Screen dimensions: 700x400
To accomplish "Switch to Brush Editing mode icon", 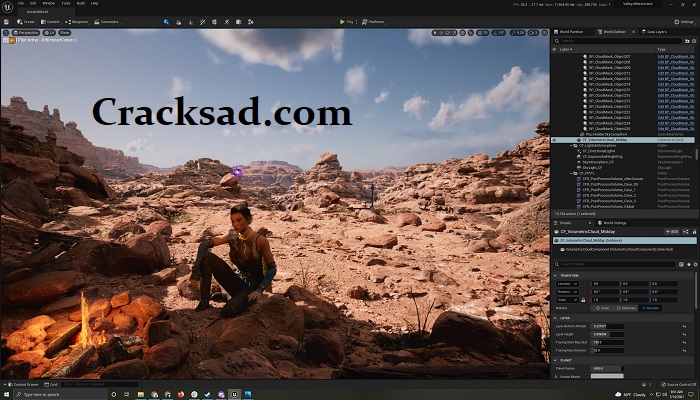I will point(239,21).
